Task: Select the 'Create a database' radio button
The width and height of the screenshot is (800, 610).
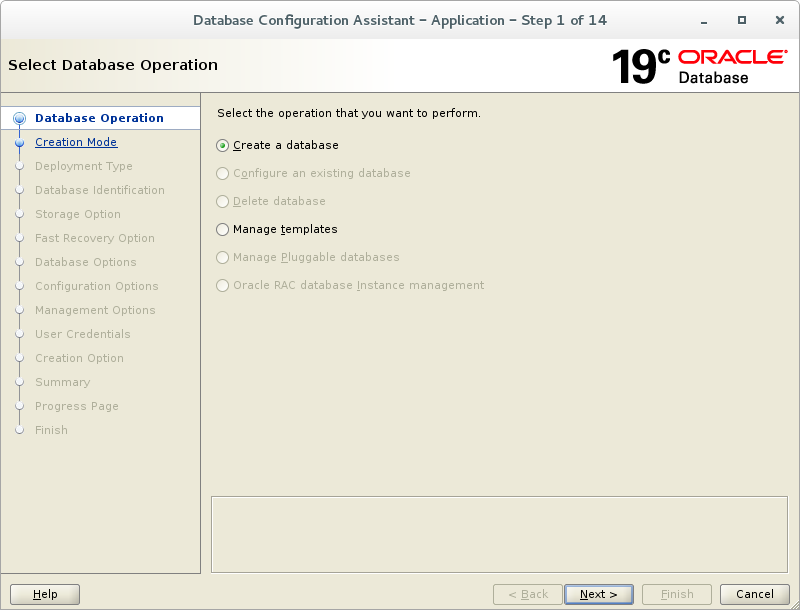Action: tap(222, 145)
